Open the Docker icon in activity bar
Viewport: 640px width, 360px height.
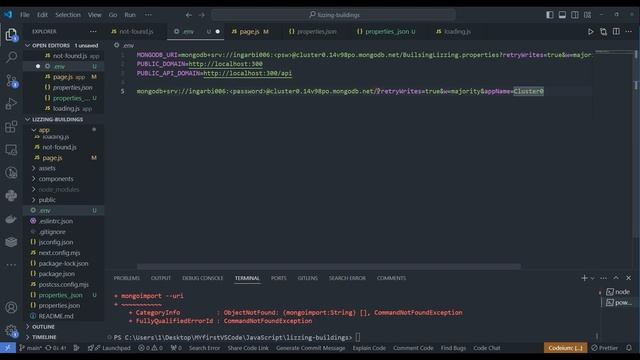click(x=11, y=219)
